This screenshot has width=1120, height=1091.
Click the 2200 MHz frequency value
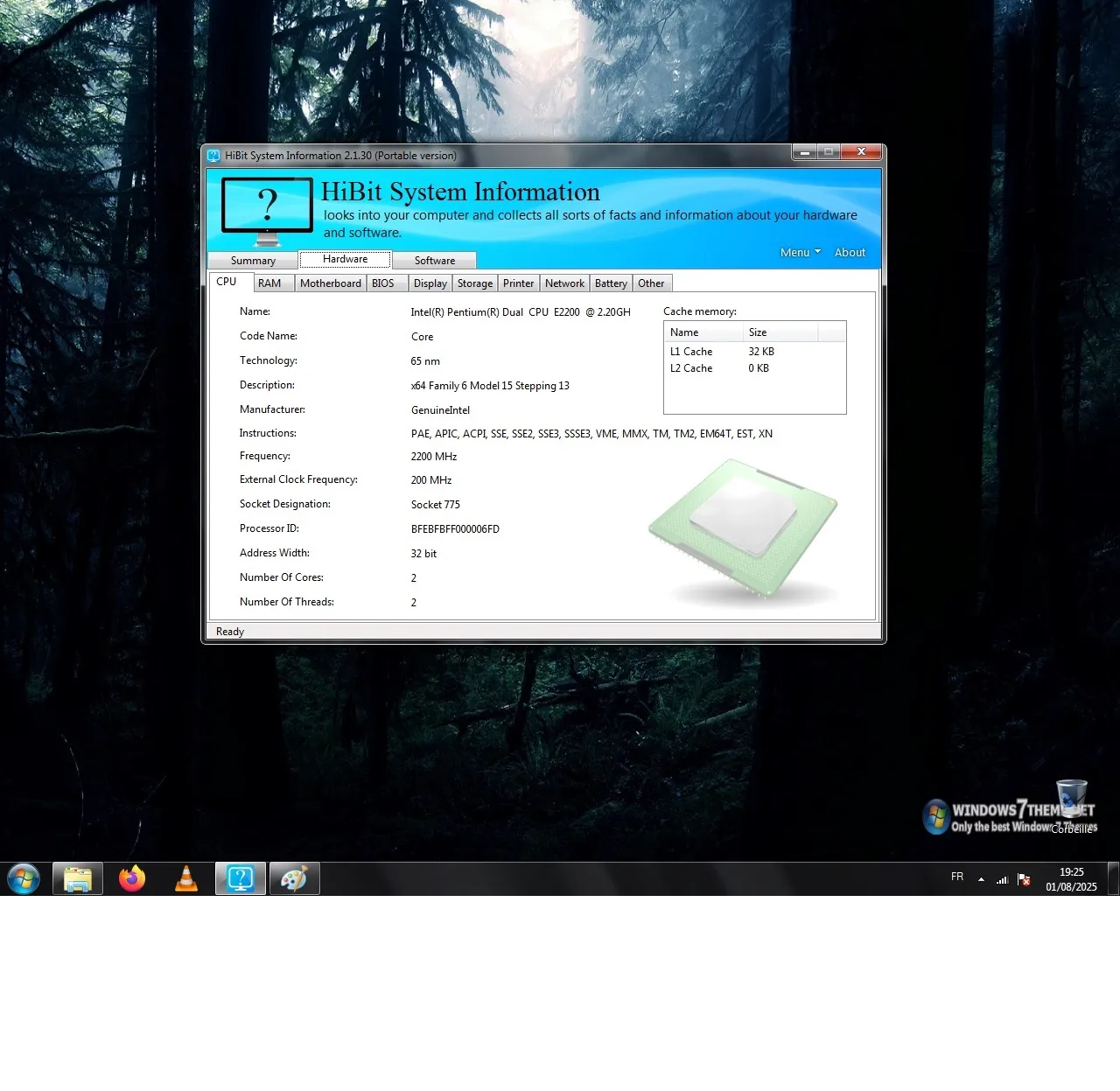(x=434, y=457)
